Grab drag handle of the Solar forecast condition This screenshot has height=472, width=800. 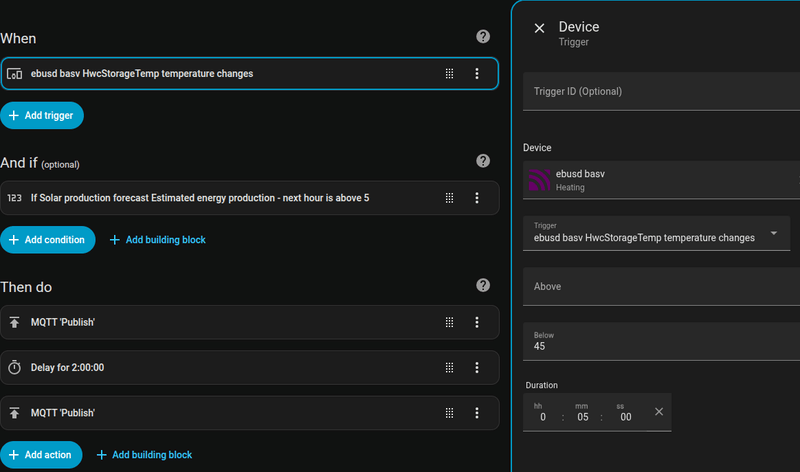click(x=450, y=198)
